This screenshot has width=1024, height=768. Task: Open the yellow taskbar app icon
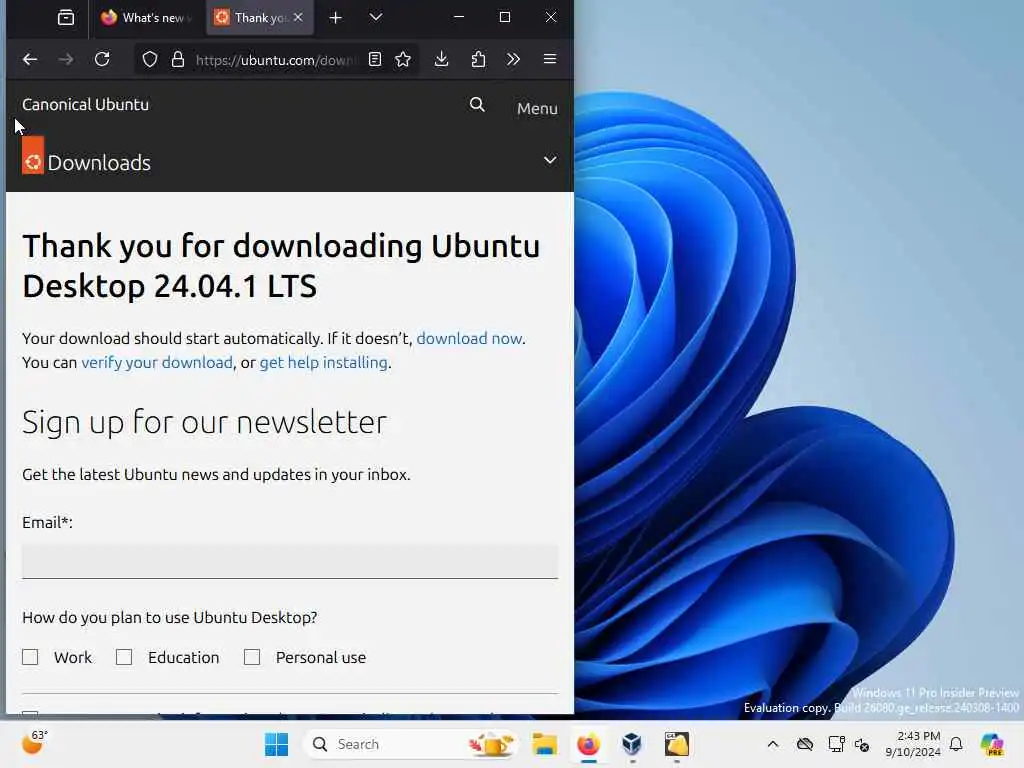coord(677,744)
